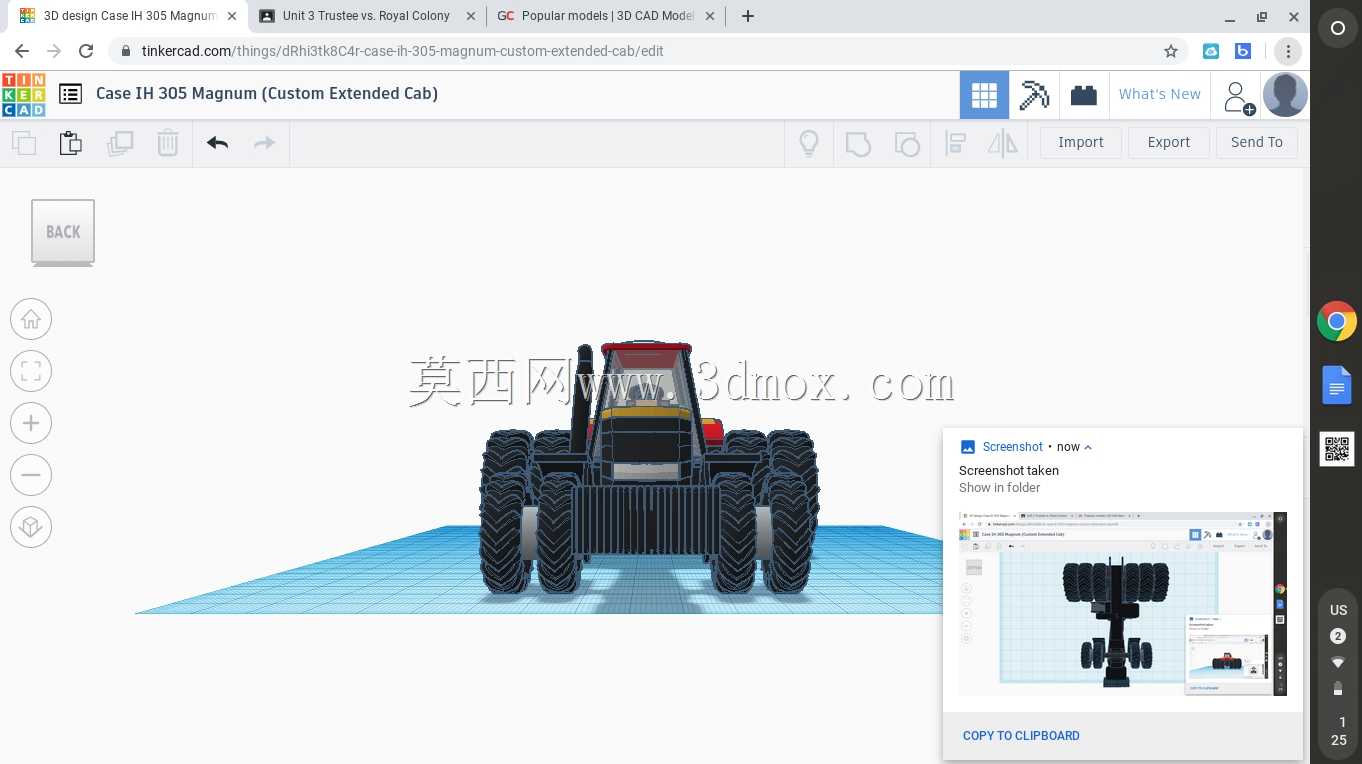The image size is (1362, 764).
Task: Click the cloud extension icon
Action: coord(1211,51)
